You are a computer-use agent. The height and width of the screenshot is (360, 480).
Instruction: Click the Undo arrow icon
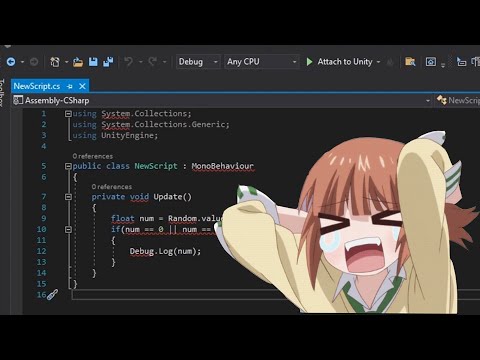pyautogui.click(x=128, y=62)
